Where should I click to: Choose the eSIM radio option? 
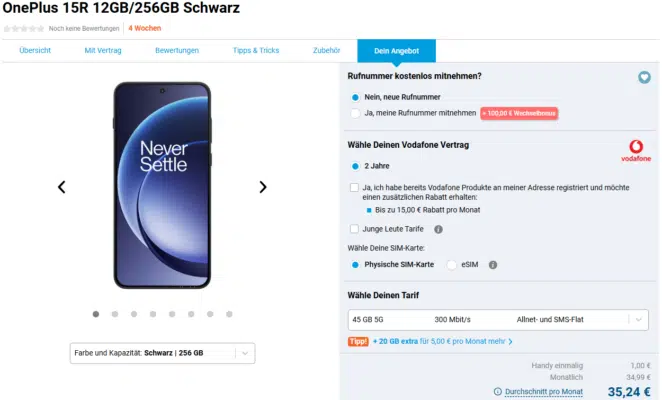pos(452,265)
